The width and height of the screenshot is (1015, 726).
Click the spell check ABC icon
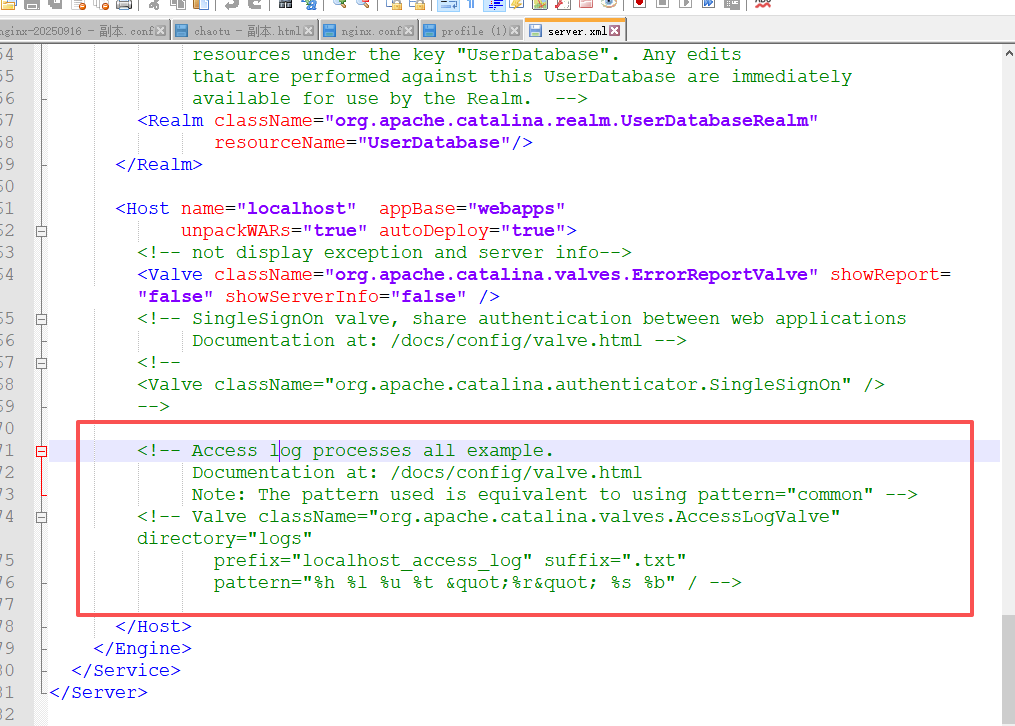(763, 4)
